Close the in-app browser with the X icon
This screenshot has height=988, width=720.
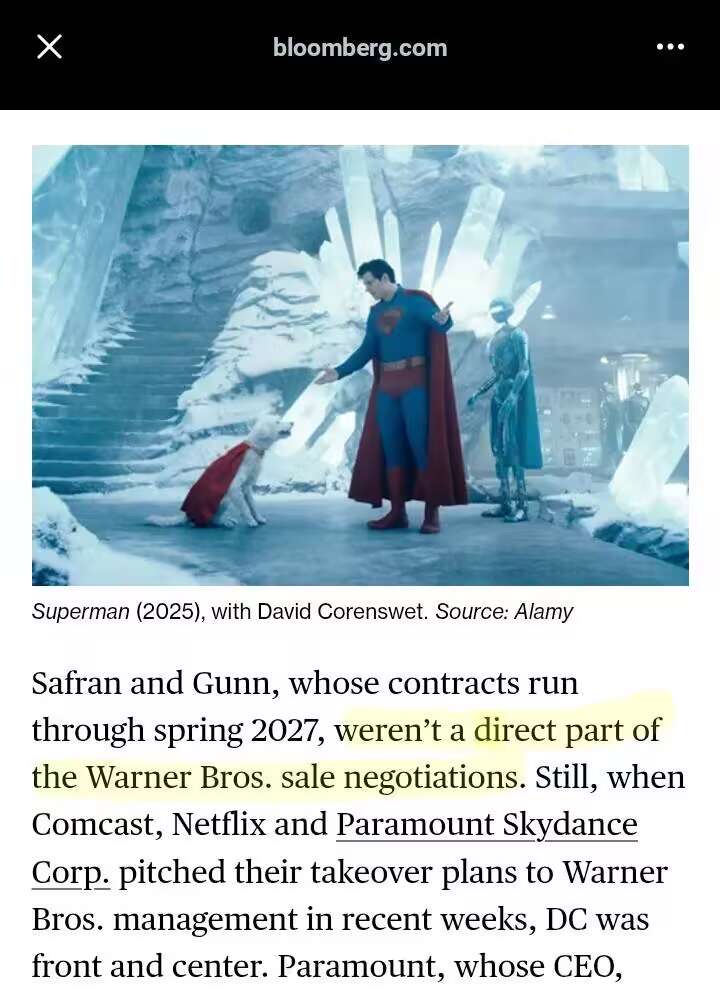pos(49,47)
